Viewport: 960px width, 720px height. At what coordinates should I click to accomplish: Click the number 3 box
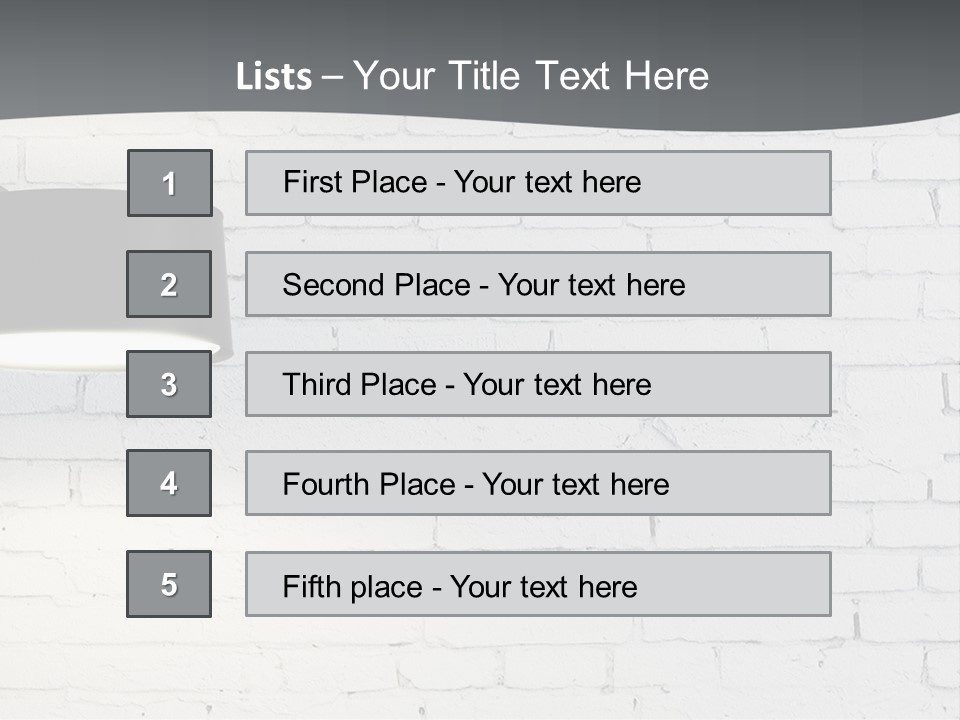click(x=169, y=384)
